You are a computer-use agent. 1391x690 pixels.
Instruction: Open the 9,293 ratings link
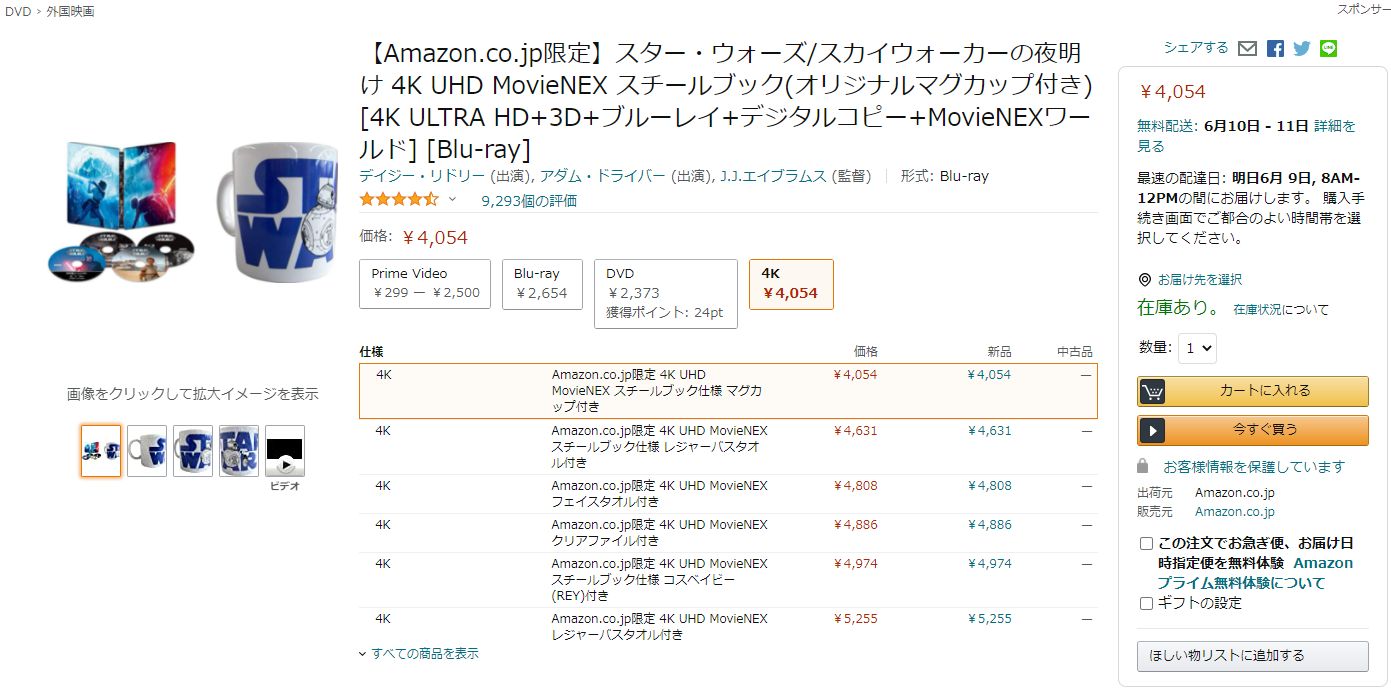528,200
